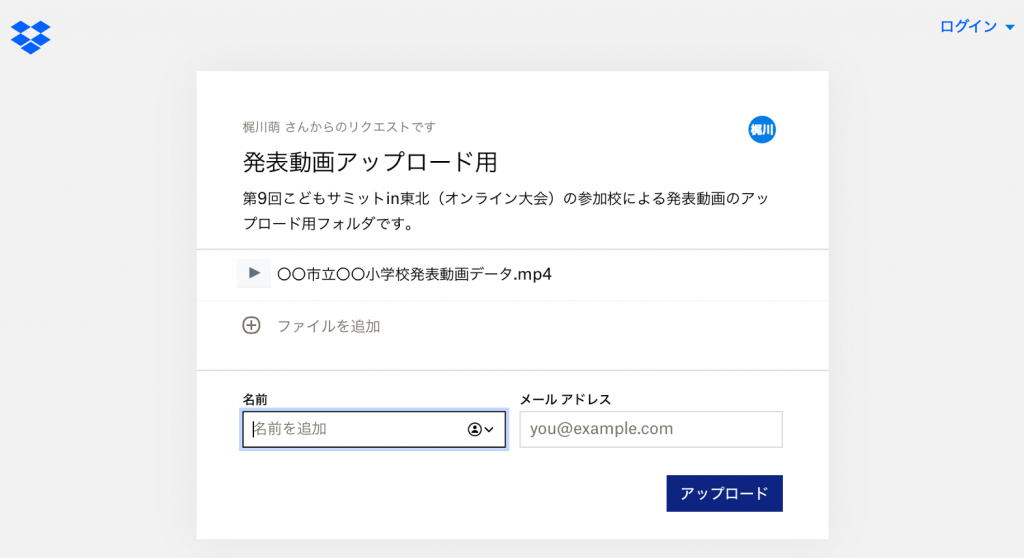1024x558 pixels.
Task: Click the アップロード button
Action: (x=724, y=493)
